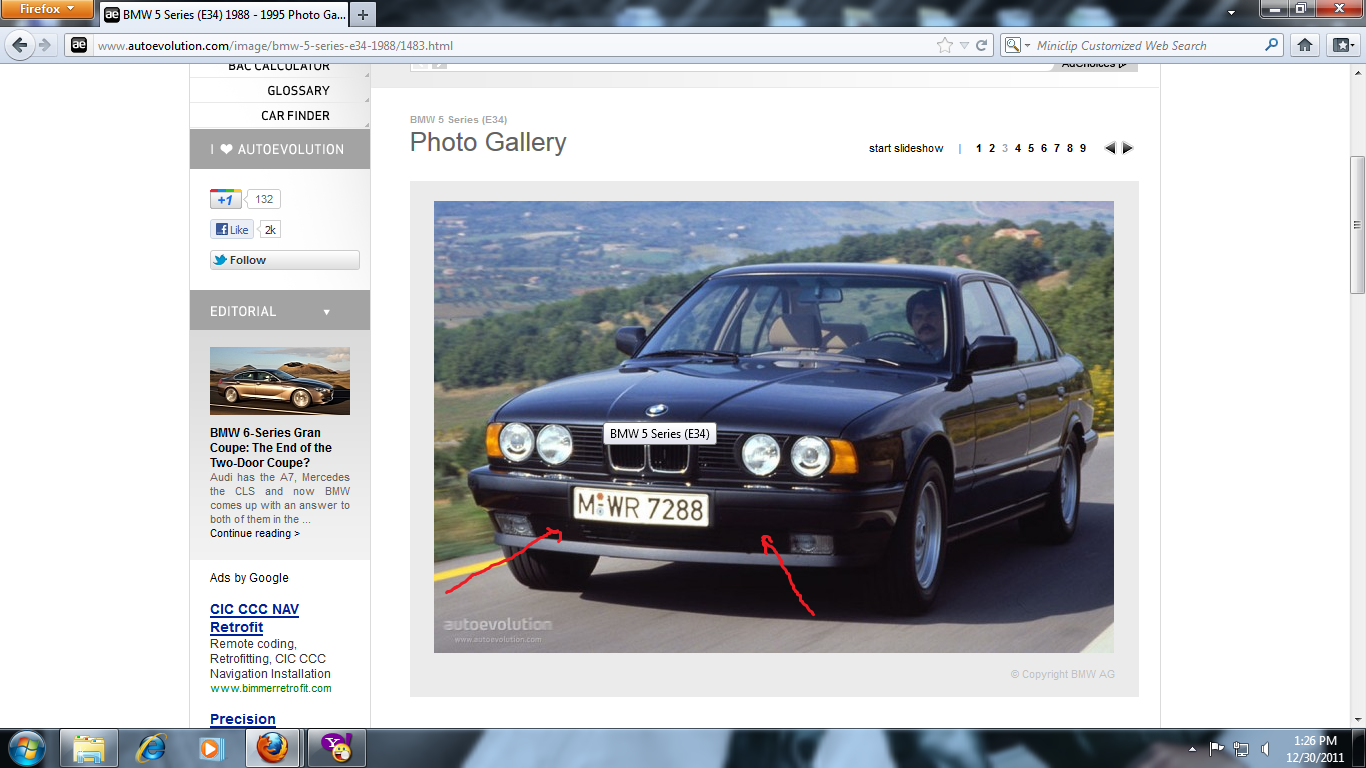This screenshot has height=768, width=1366.
Task: Open Windows Media Player from the taskbar
Action: pyautogui.click(x=211, y=748)
